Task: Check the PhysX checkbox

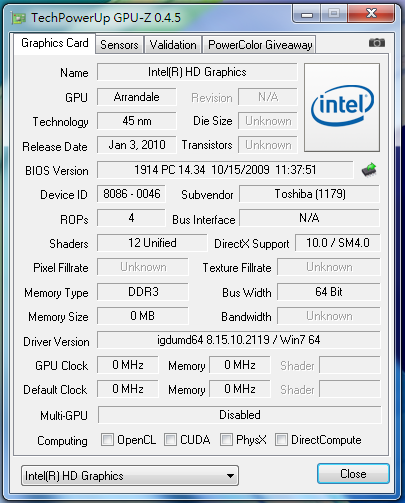Action: tap(226, 440)
